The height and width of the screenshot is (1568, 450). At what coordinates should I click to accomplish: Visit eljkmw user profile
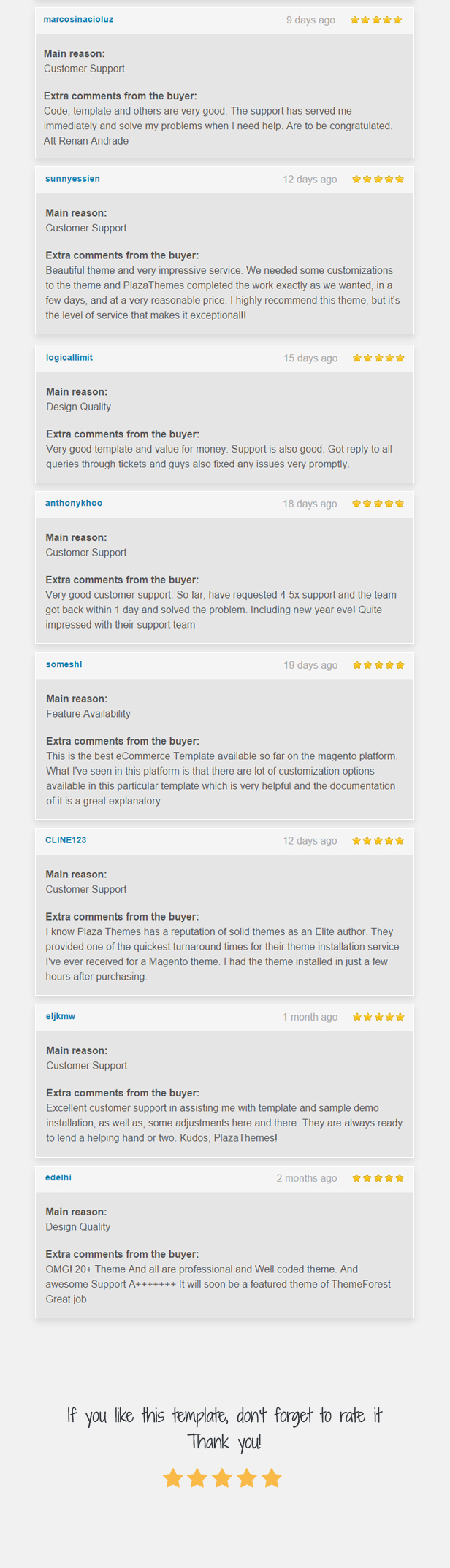point(60,1016)
